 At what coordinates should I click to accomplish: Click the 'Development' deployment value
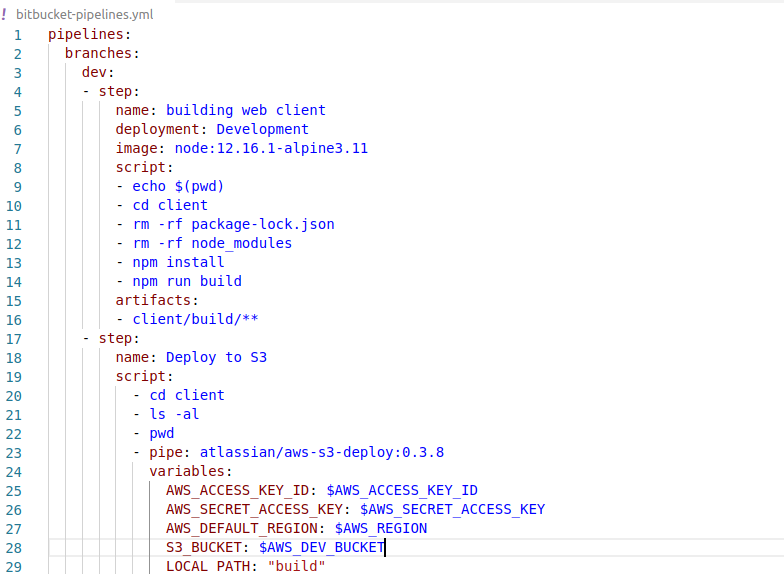[x=262, y=129]
